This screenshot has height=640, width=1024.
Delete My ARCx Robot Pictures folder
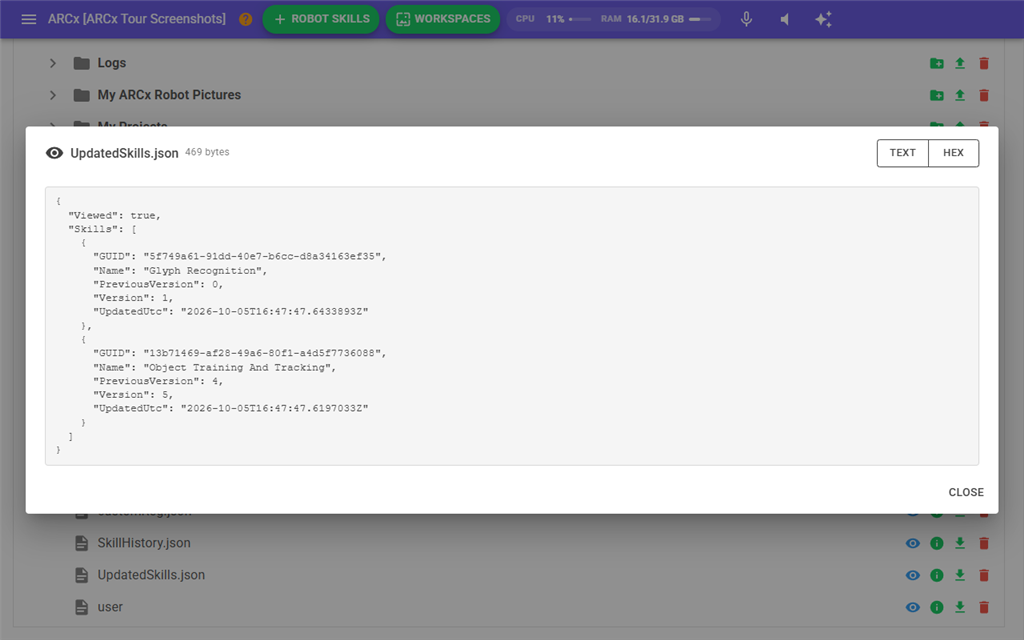point(984,95)
